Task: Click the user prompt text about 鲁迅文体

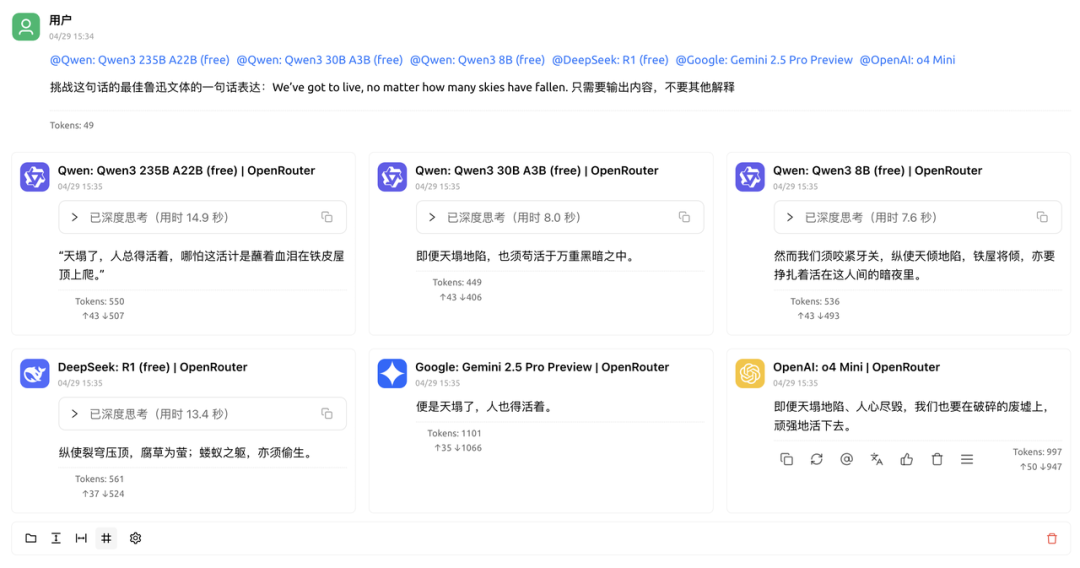Action: click(392, 87)
